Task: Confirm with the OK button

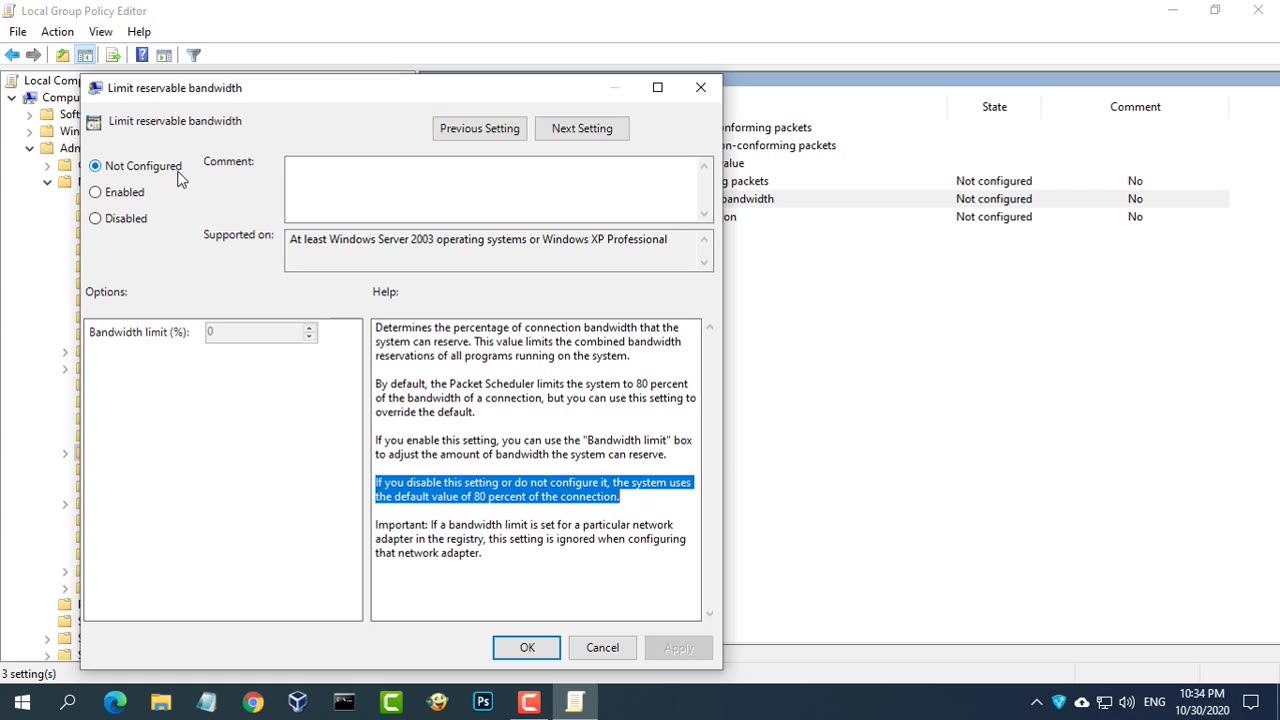Action: click(x=527, y=648)
